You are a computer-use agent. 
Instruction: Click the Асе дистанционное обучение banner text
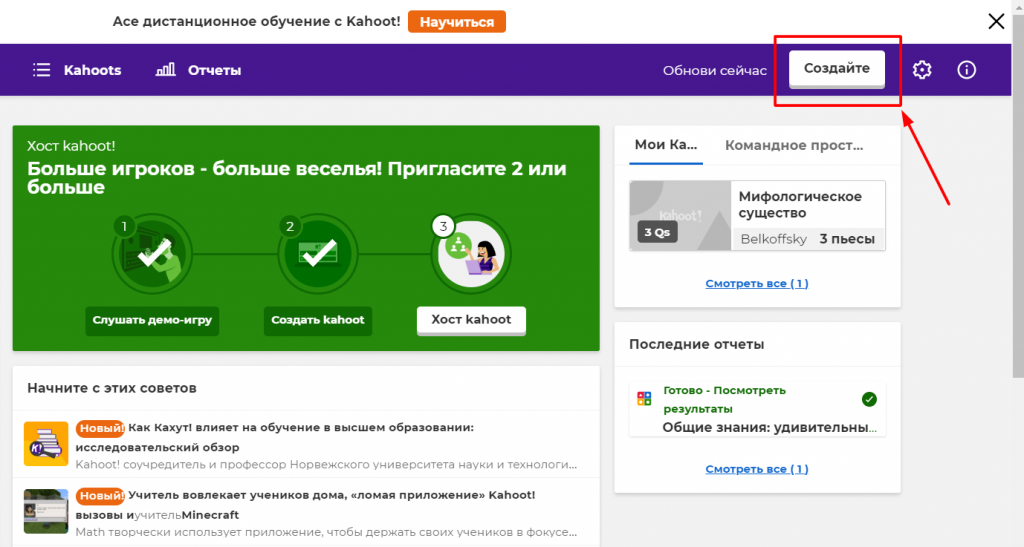coord(256,22)
